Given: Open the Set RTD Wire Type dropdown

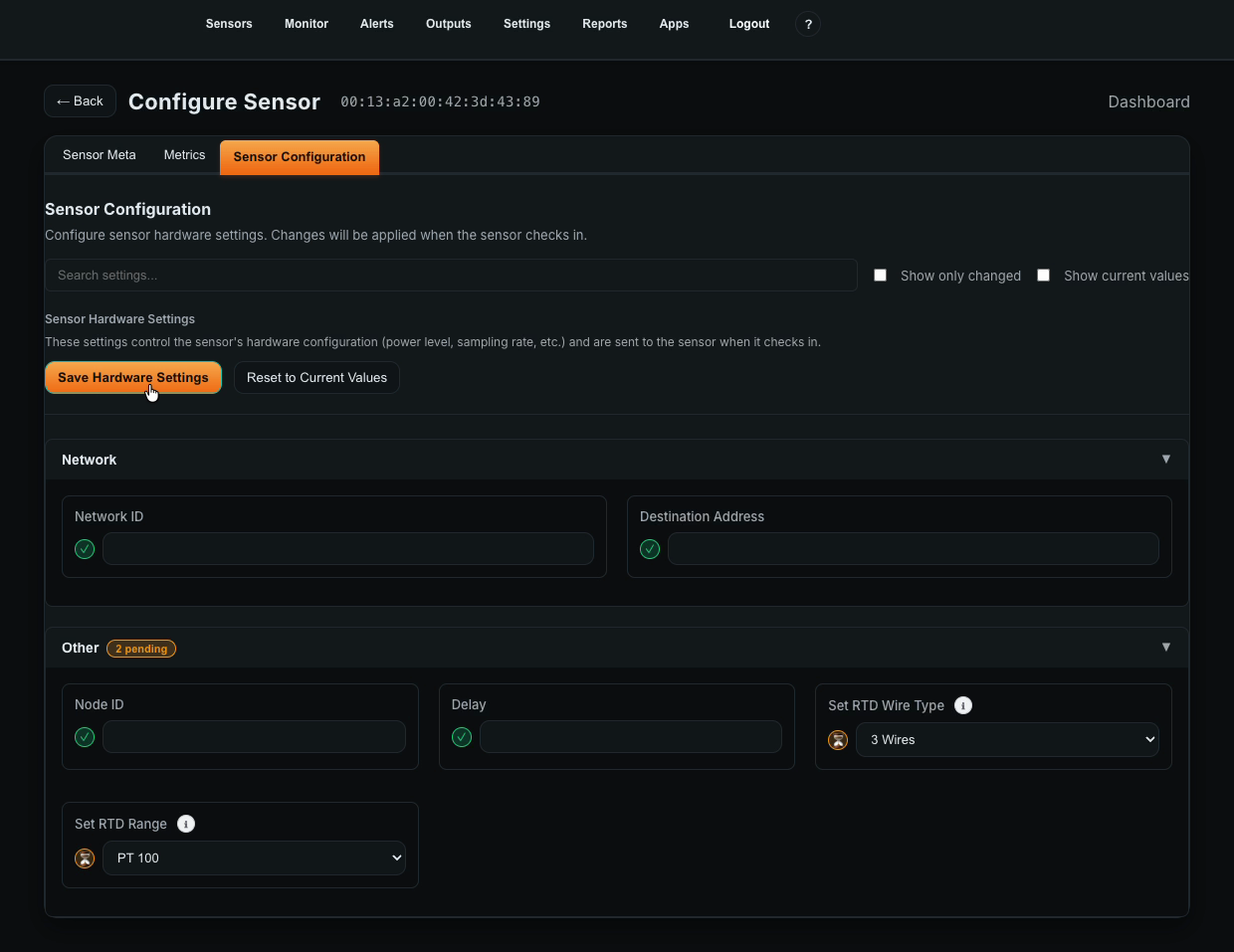Looking at the screenshot, I should pos(1007,740).
